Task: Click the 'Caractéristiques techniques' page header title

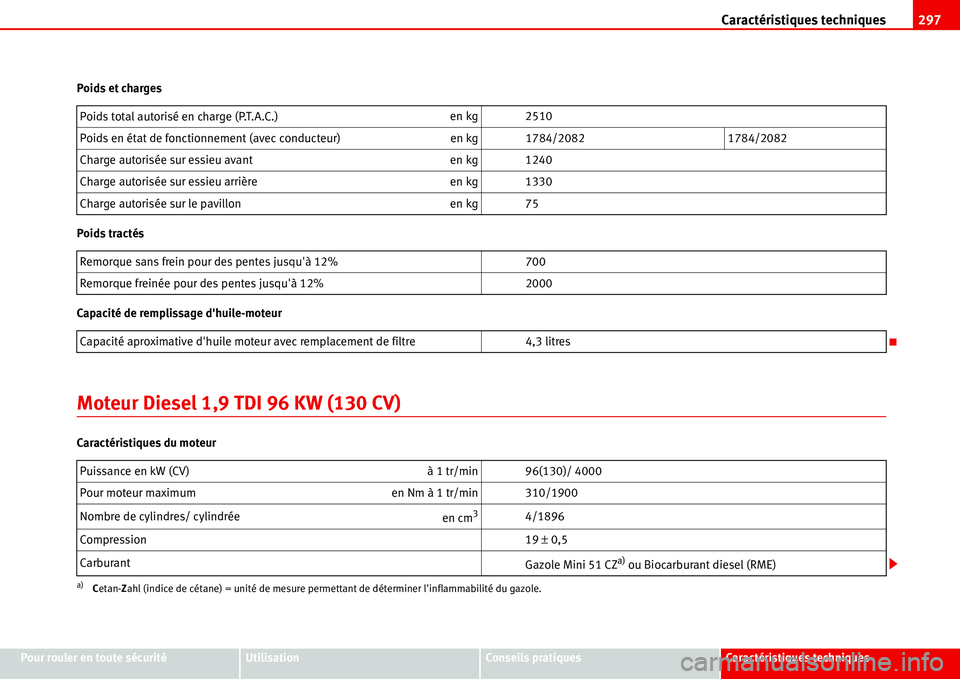Action: coord(803,20)
